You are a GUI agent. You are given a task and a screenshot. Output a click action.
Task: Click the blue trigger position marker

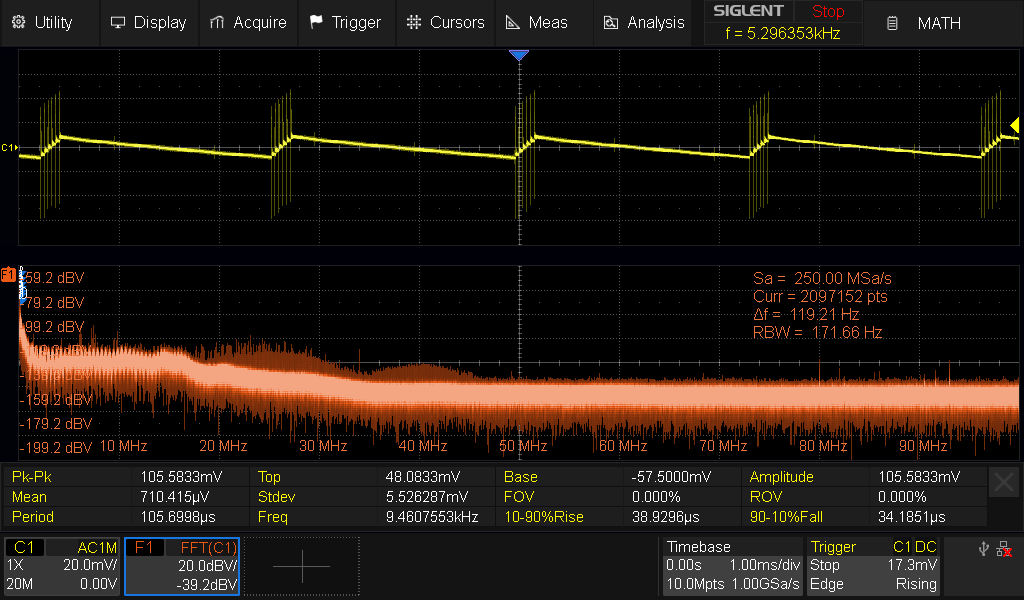(518, 56)
